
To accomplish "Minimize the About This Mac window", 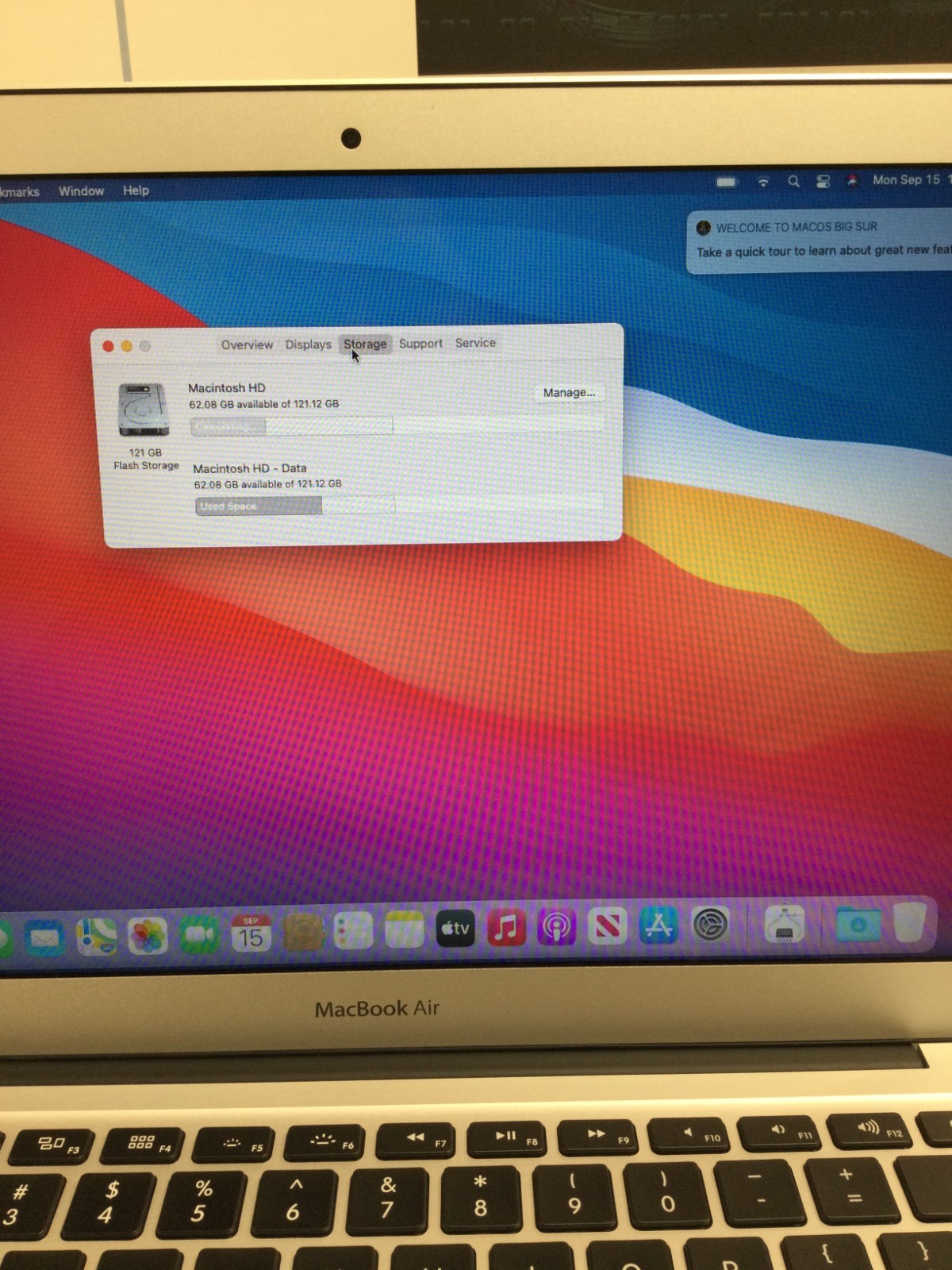I will coord(126,346).
